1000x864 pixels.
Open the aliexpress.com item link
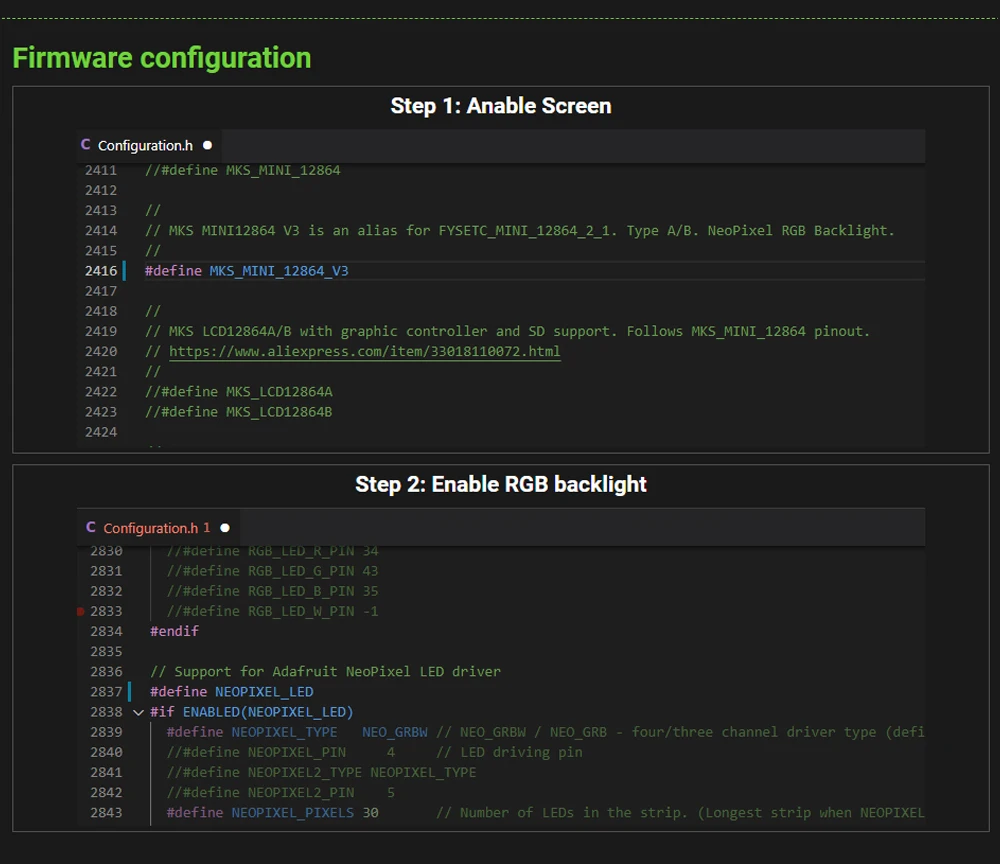[364, 351]
